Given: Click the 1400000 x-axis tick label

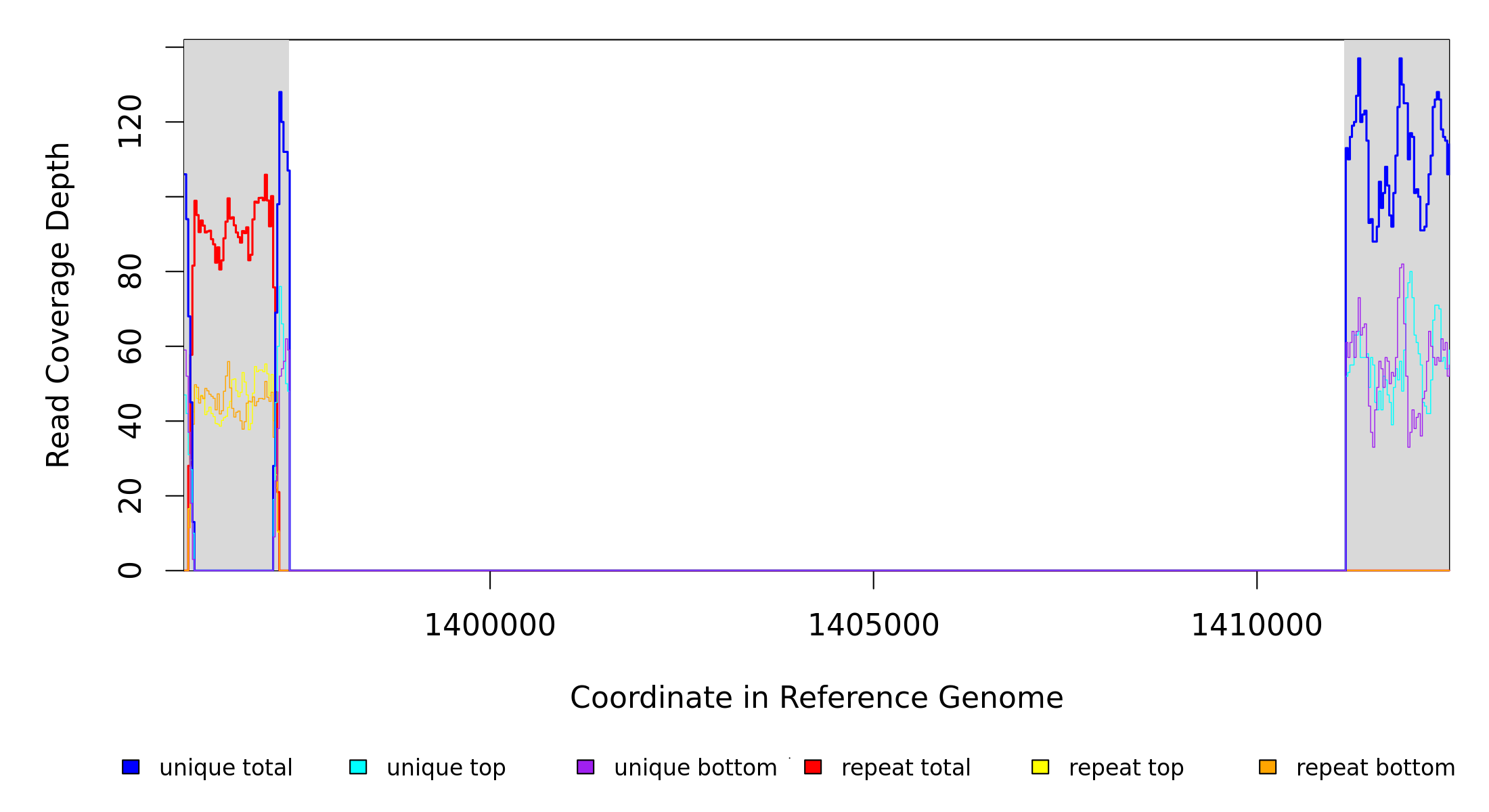Looking at the screenshot, I should click(489, 625).
